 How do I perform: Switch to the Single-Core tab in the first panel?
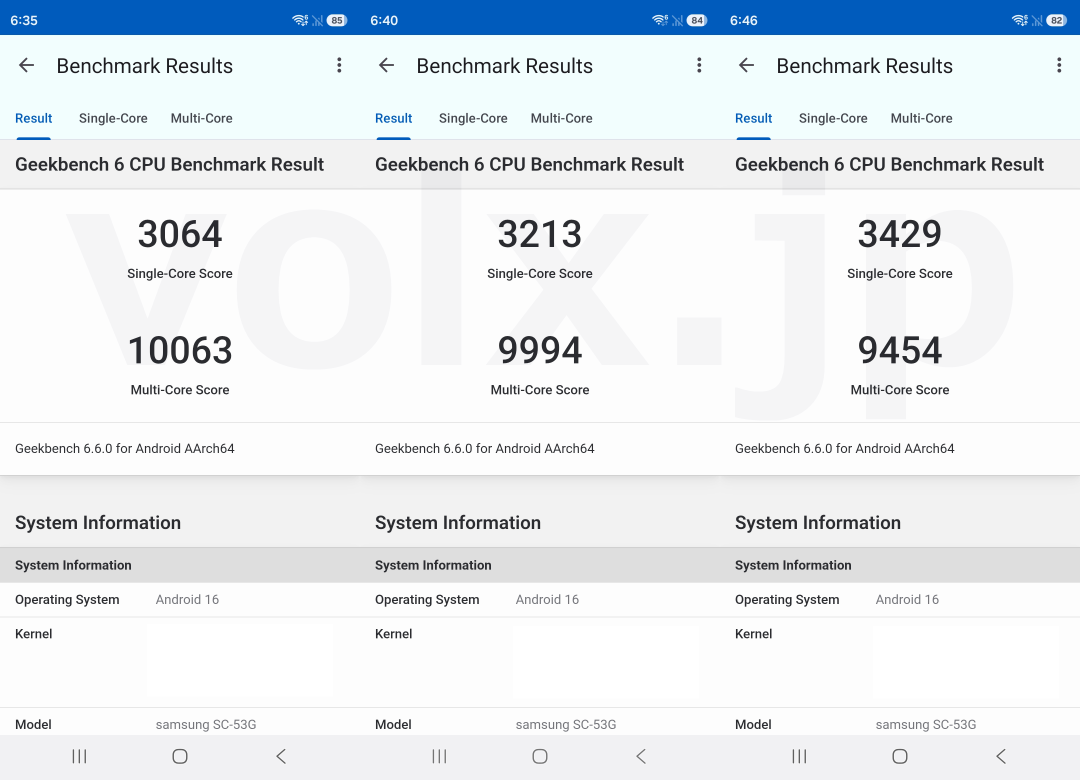[113, 118]
